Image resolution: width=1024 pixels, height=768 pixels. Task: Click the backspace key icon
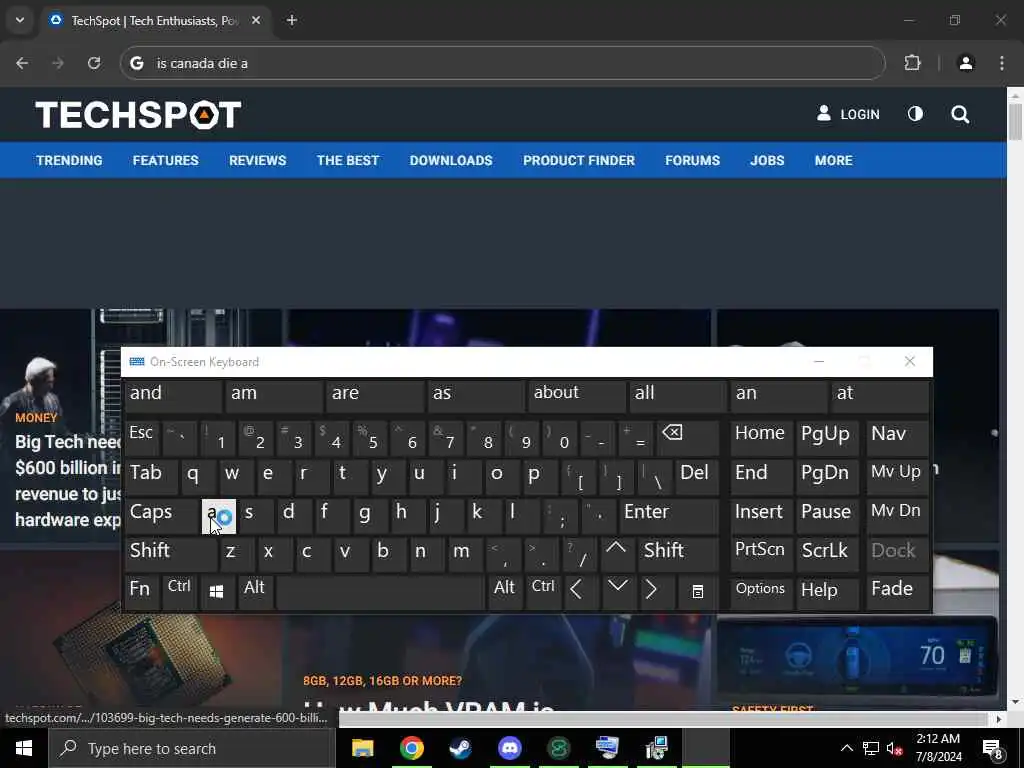pos(688,437)
